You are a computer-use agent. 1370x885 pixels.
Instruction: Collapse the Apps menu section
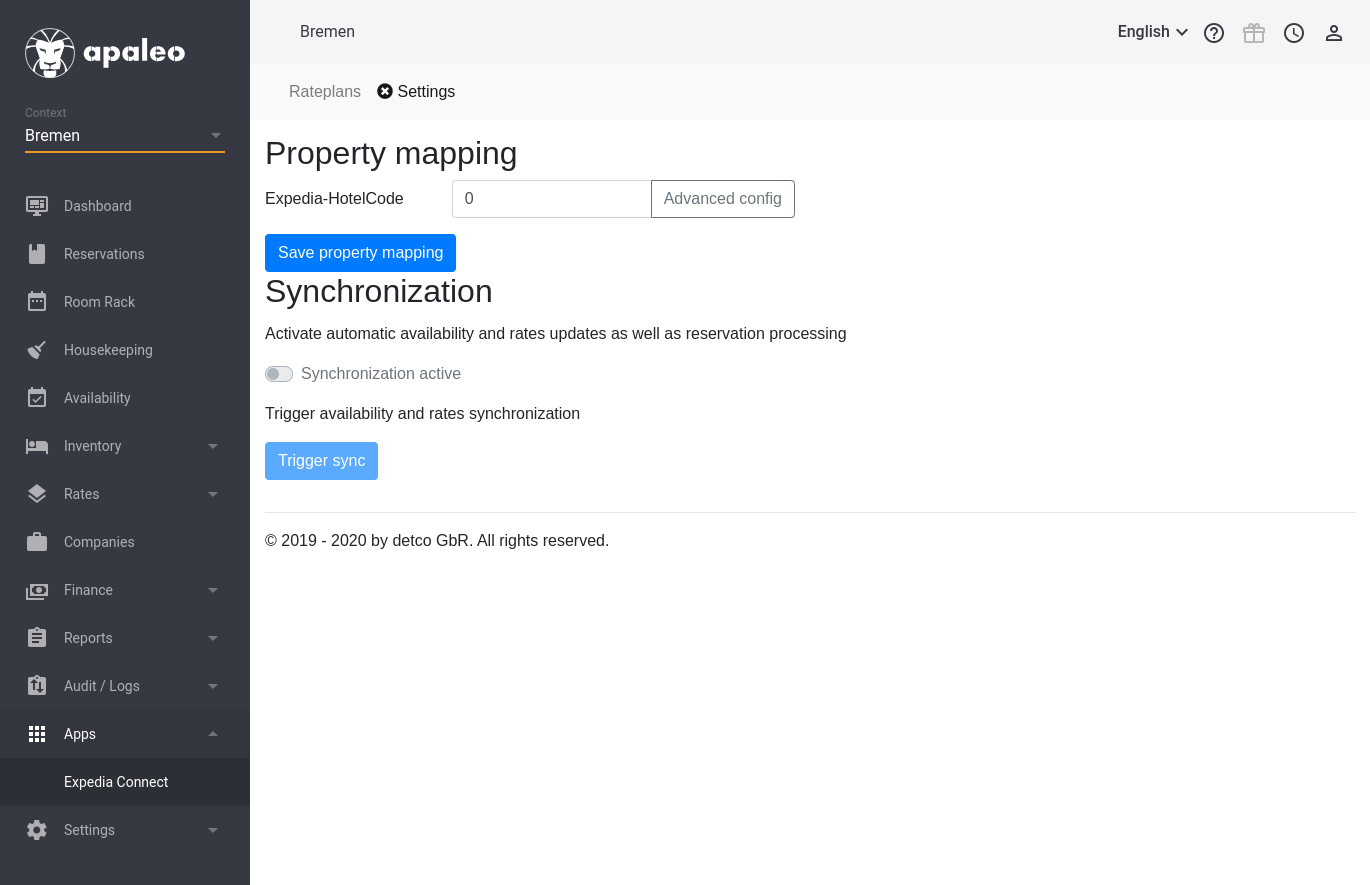coord(124,734)
